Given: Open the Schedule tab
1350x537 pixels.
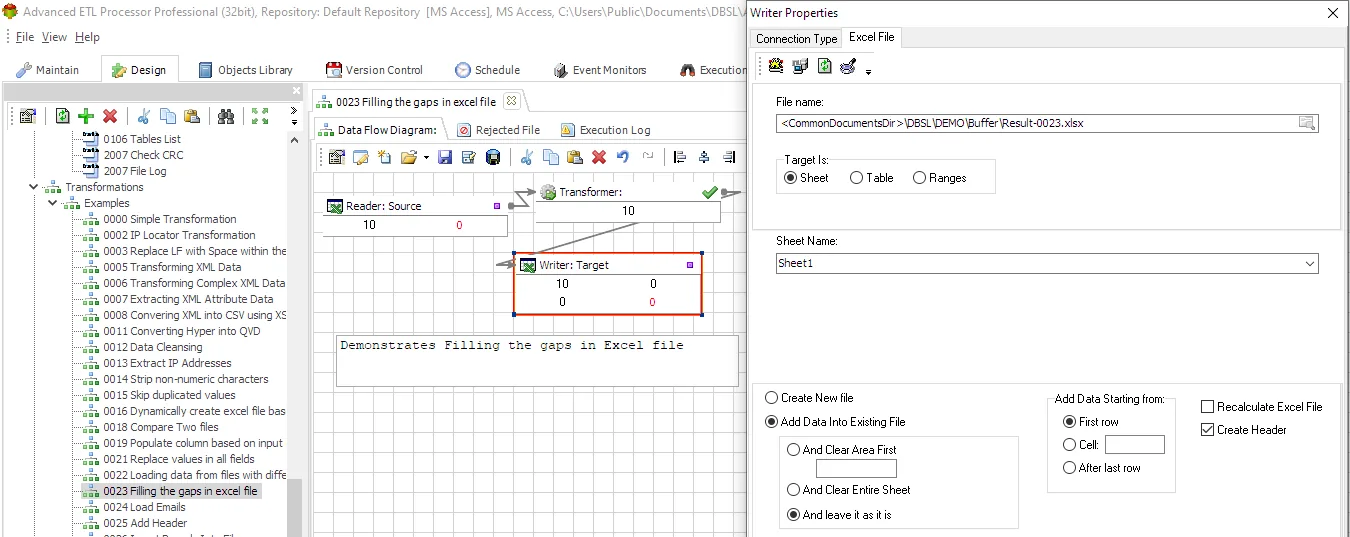Looking at the screenshot, I should (x=487, y=70).
